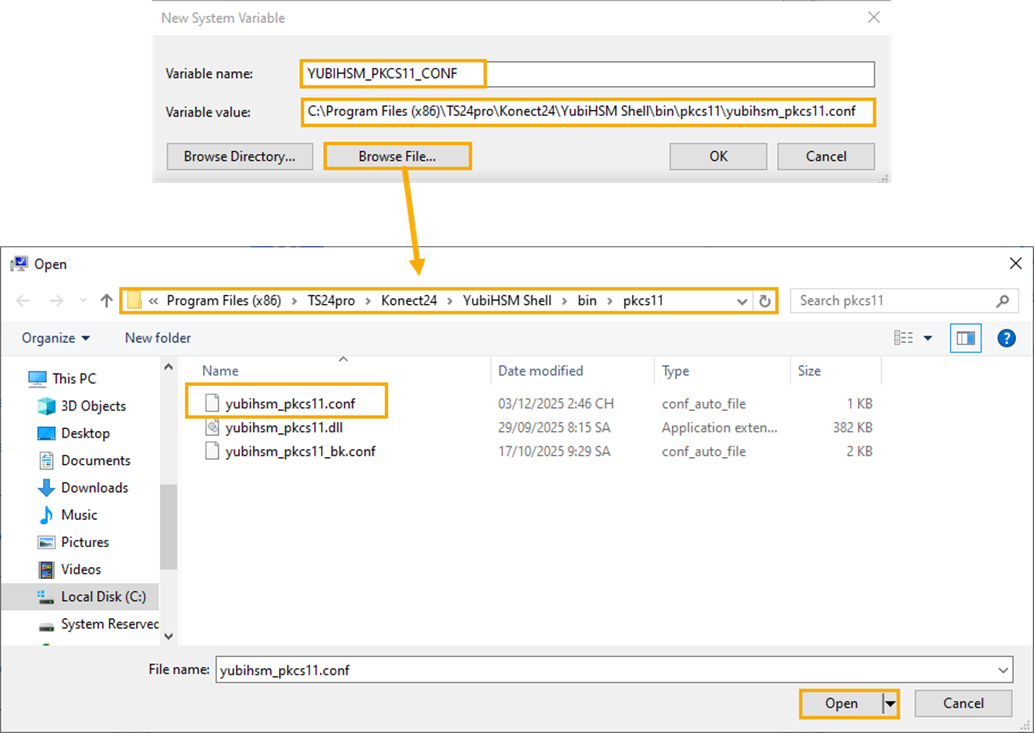Click Program Files (x86) in breadcrumb
Viewport: 1034px width, 733px height.
coord(224,301)
